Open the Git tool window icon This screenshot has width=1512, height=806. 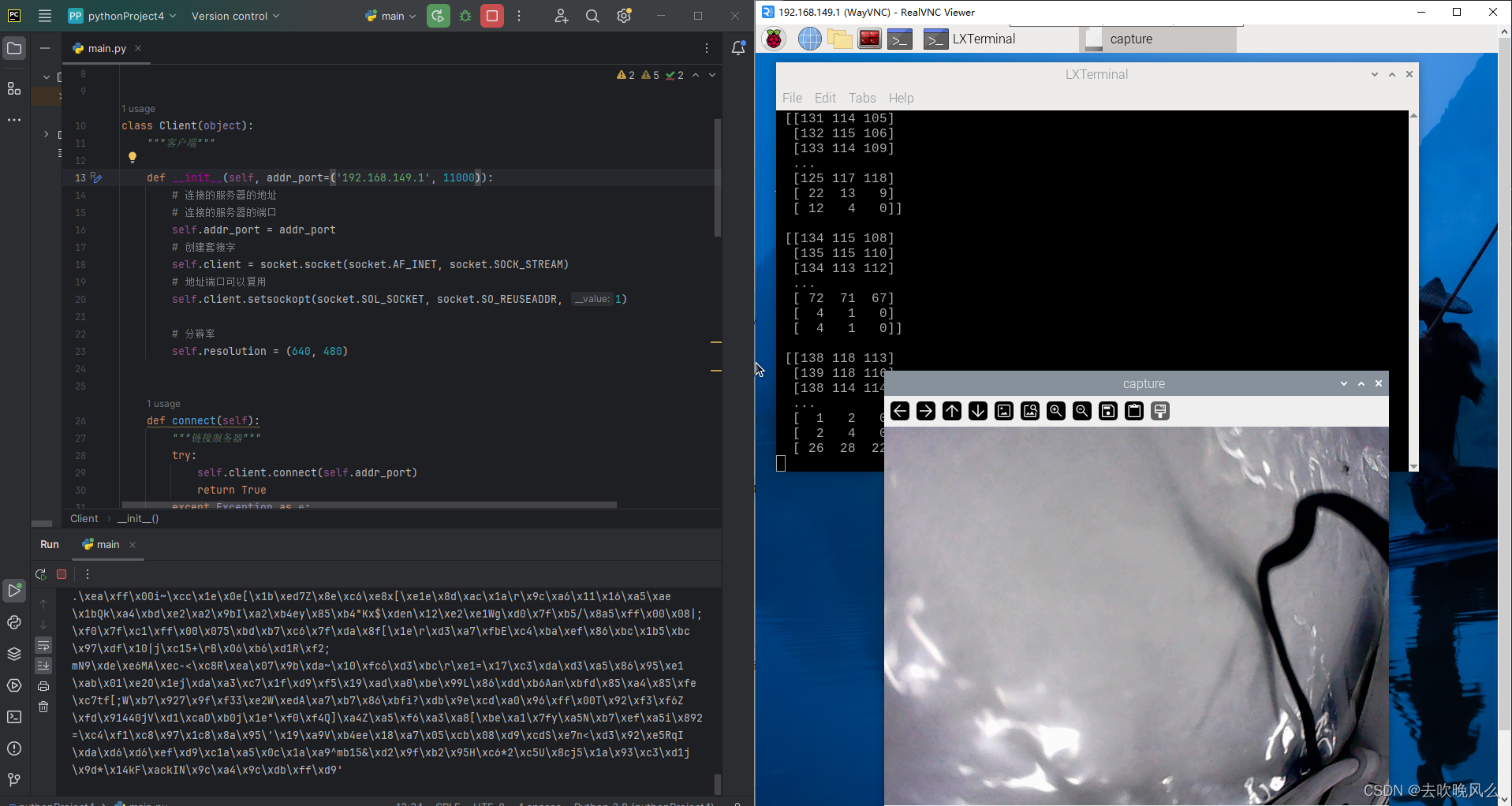14,779
